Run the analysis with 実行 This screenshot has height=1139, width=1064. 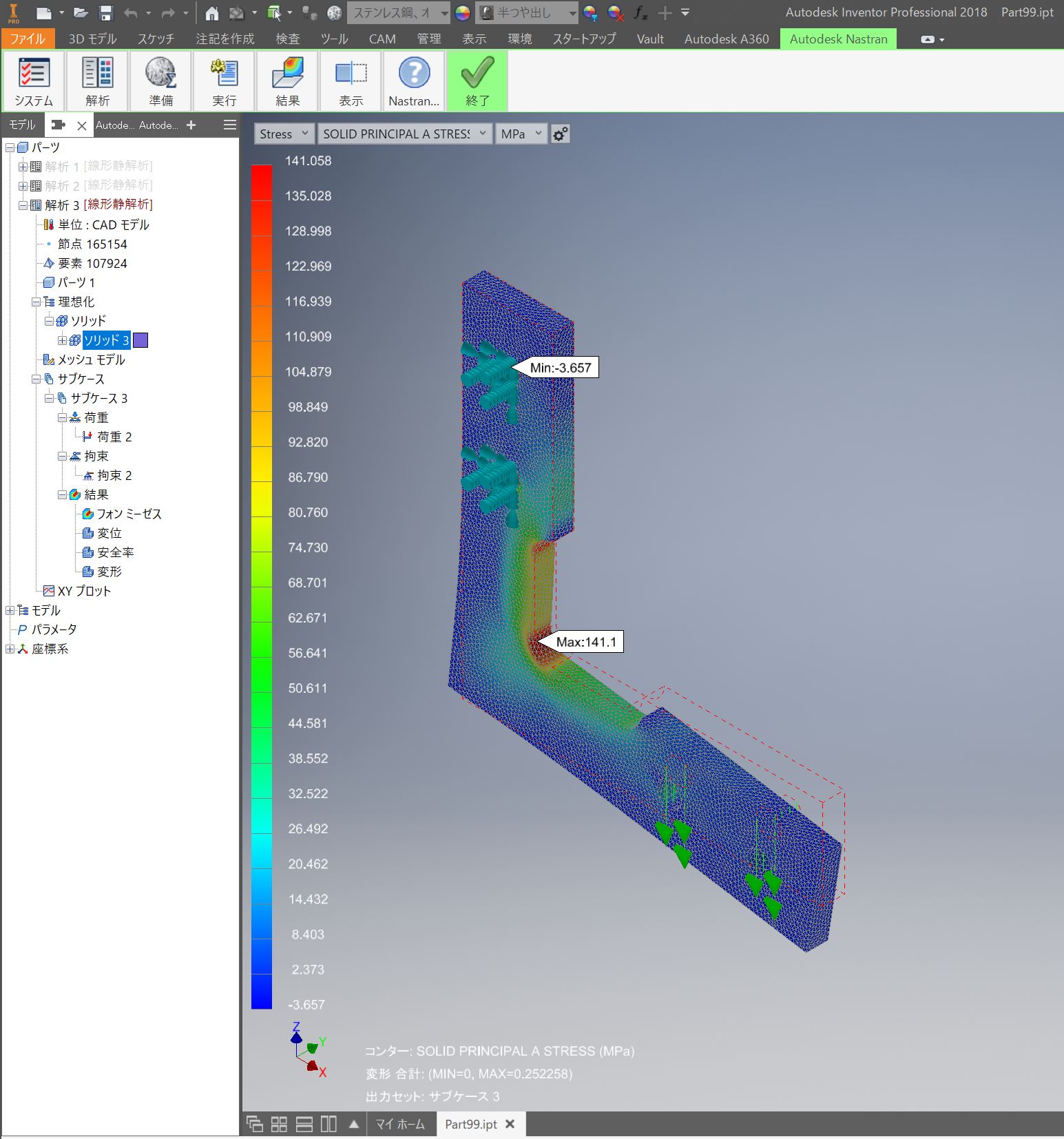coord(224,81)
